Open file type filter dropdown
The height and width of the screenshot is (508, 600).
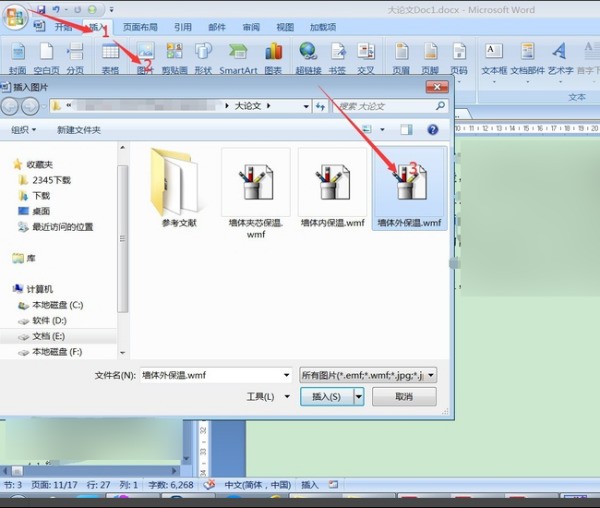point(431,375)
